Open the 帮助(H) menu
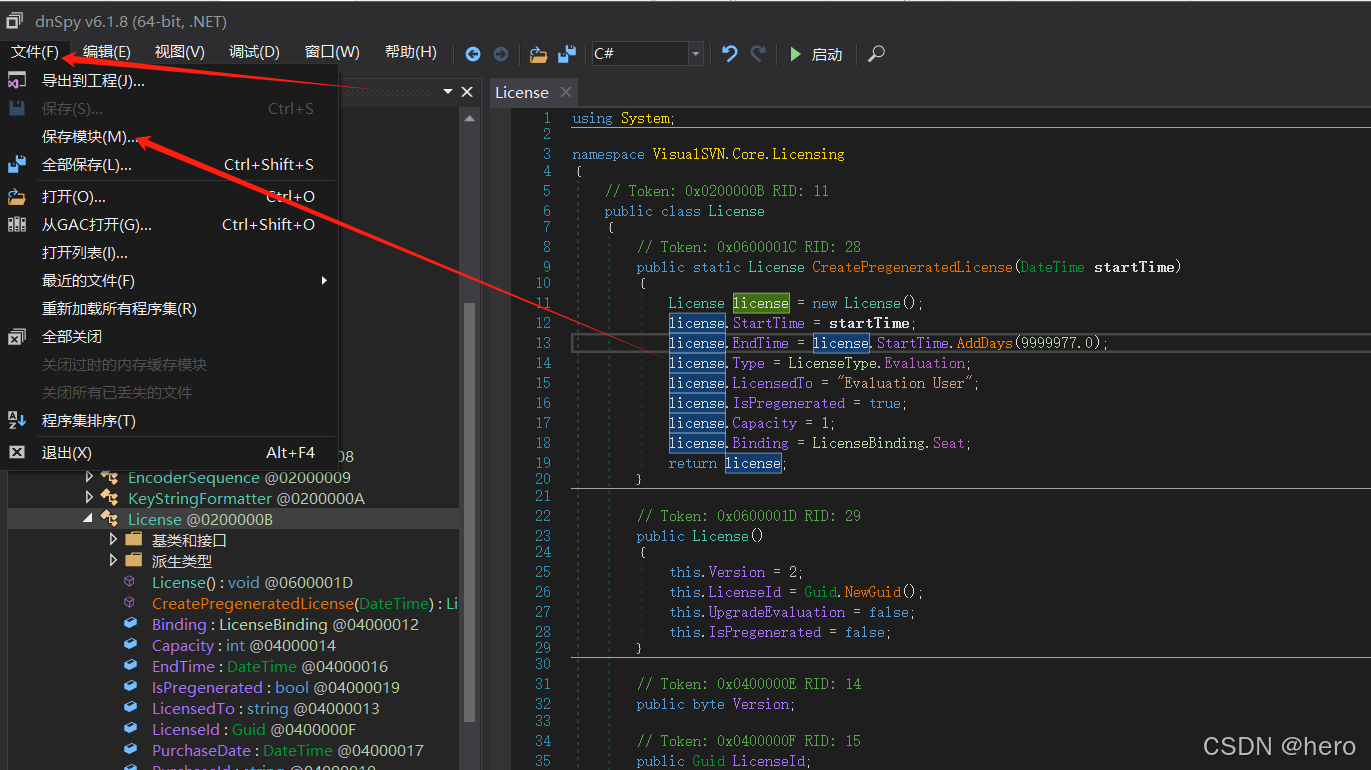The image size is (1371, 770). click(x=411, y=52)
